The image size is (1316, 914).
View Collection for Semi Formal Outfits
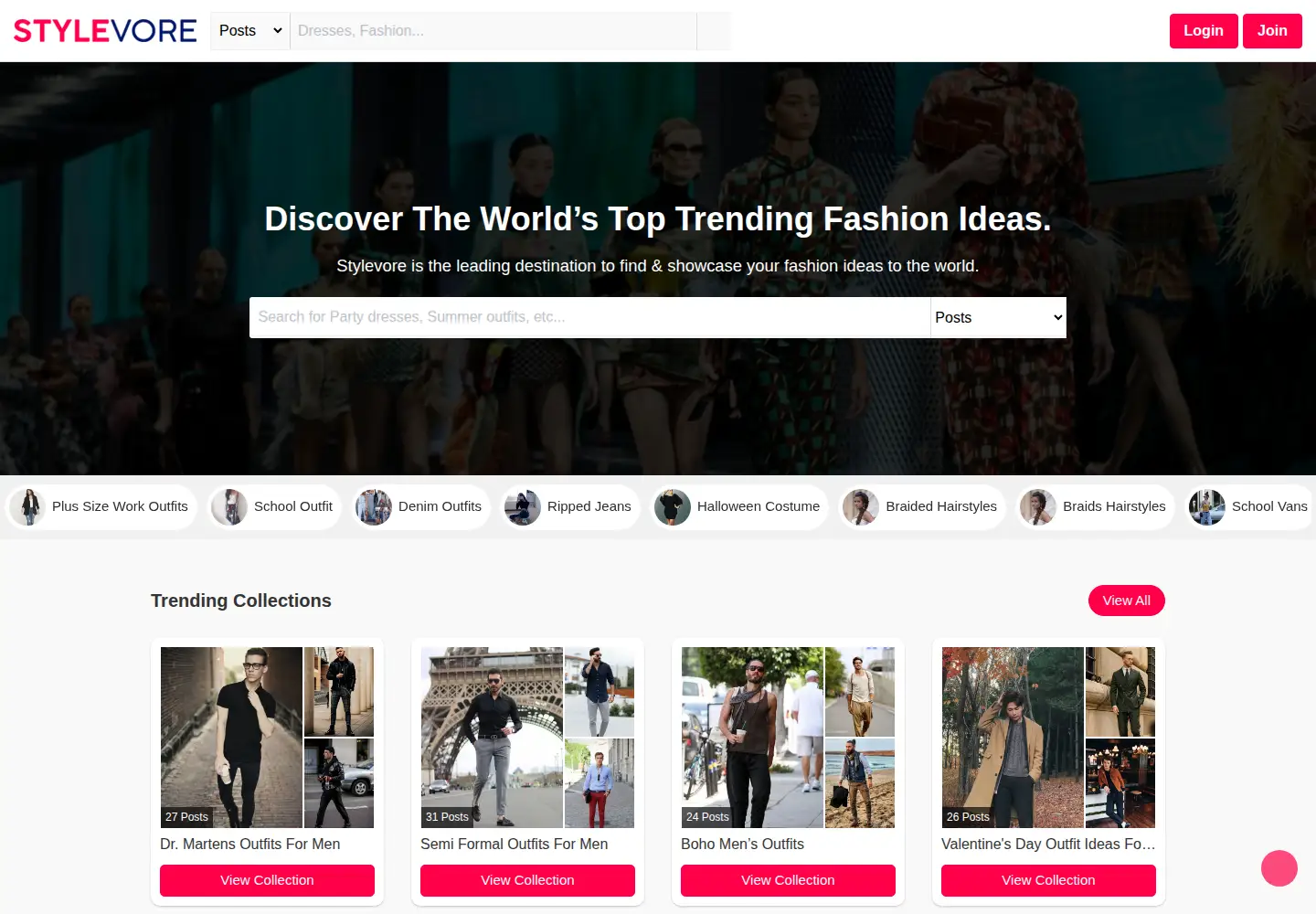527,880
